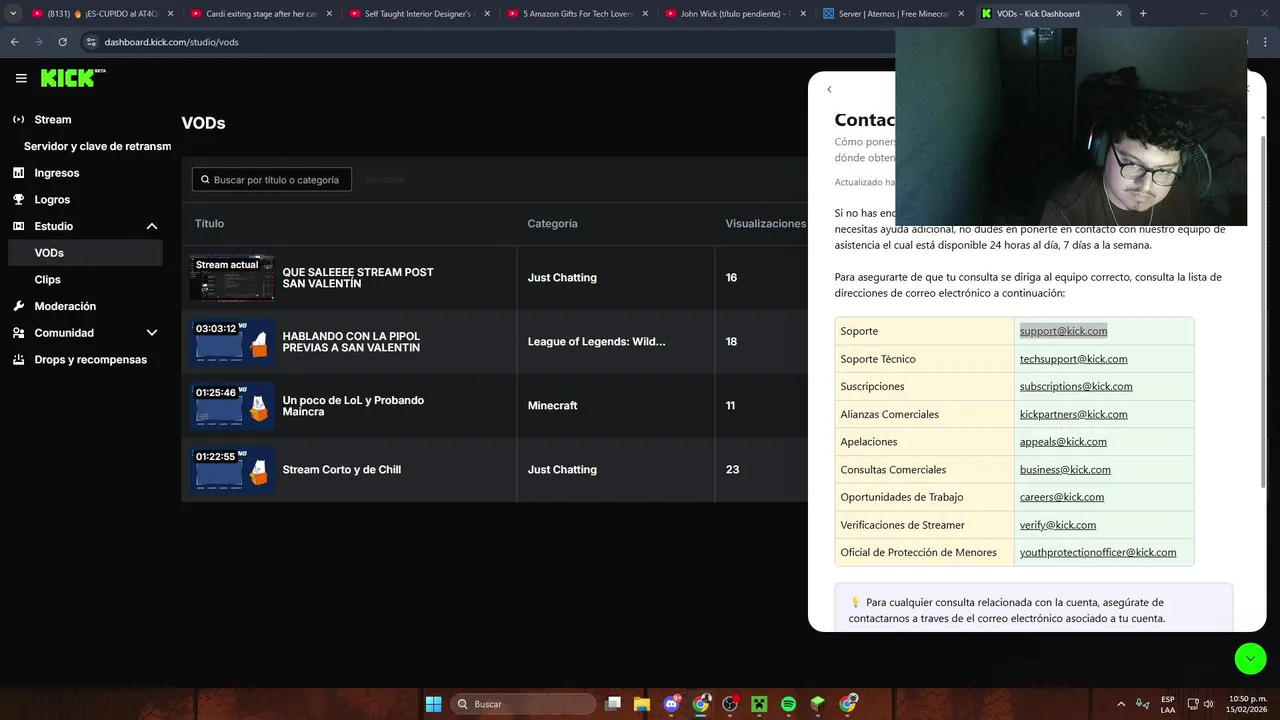Image resolution: width=1280 pixels, height=720 pixels.
Task: Switch to Cardi exiting stage tab
Action: click(264, 14)
